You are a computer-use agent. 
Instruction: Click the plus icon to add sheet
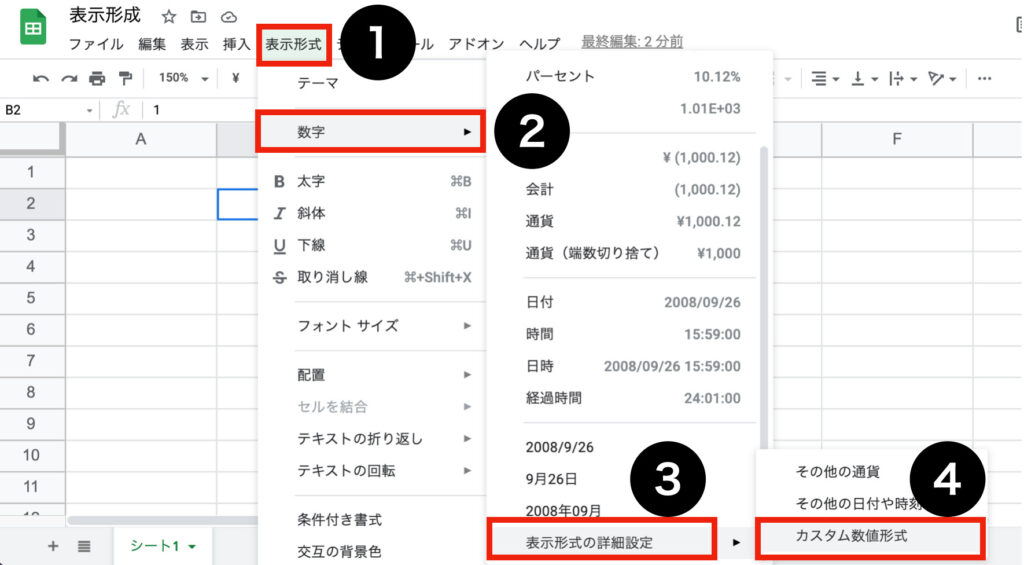[x=53, y=546]
